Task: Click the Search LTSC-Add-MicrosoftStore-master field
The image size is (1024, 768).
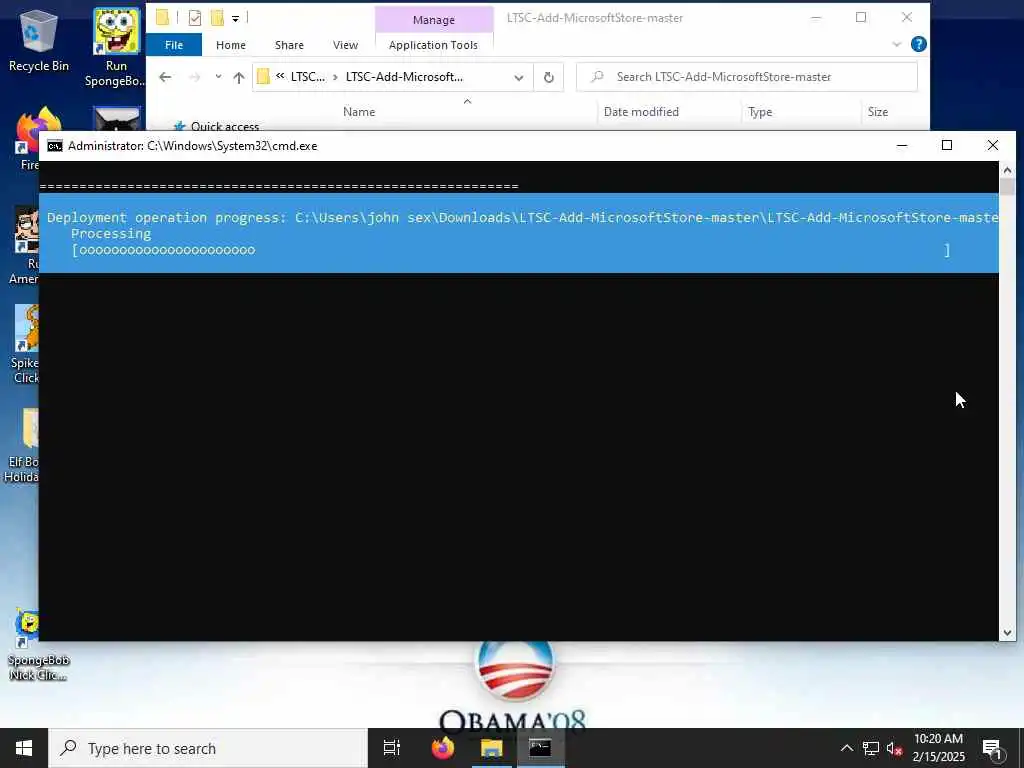Action: pos(746,77)
